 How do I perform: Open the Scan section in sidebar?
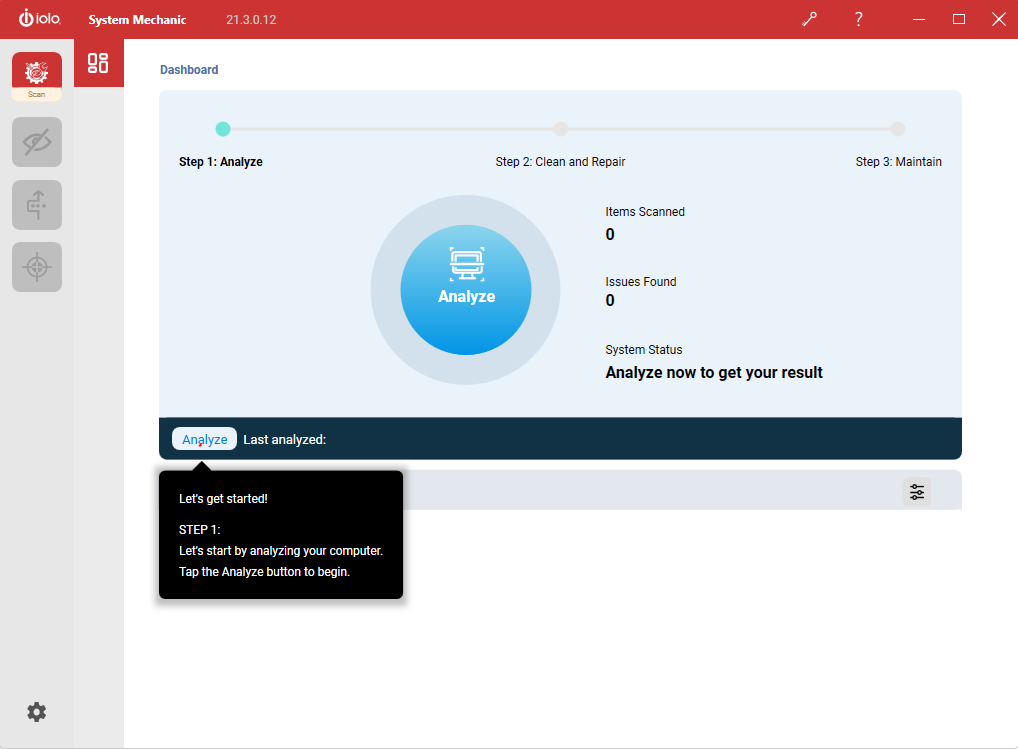tap(37, 76)
